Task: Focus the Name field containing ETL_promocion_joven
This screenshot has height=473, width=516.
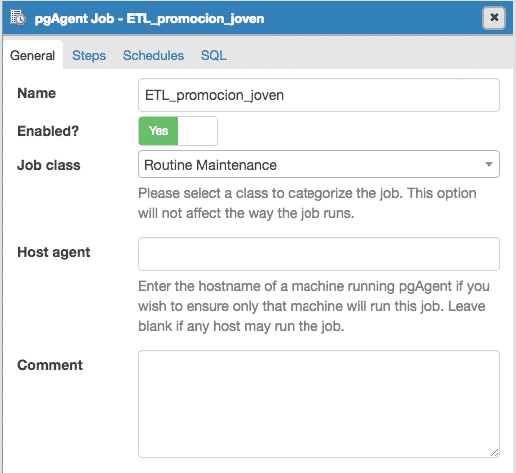Action: (319, 95)
